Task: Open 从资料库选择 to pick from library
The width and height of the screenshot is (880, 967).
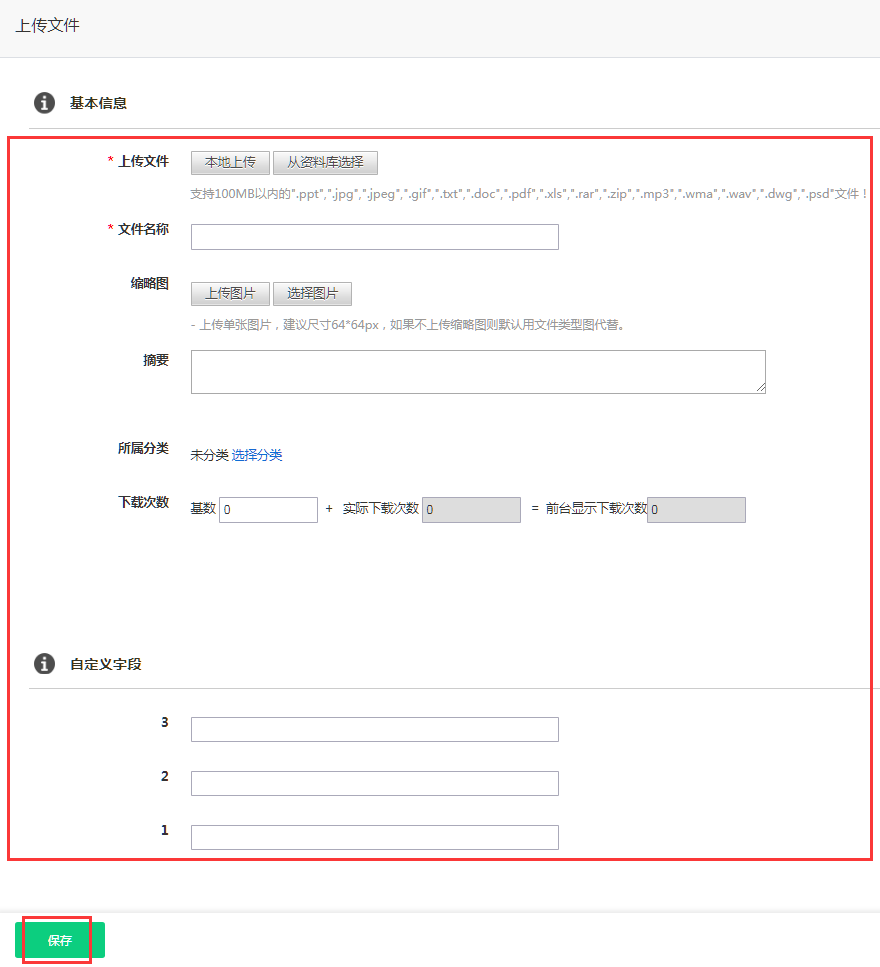Action: point(325,162)
